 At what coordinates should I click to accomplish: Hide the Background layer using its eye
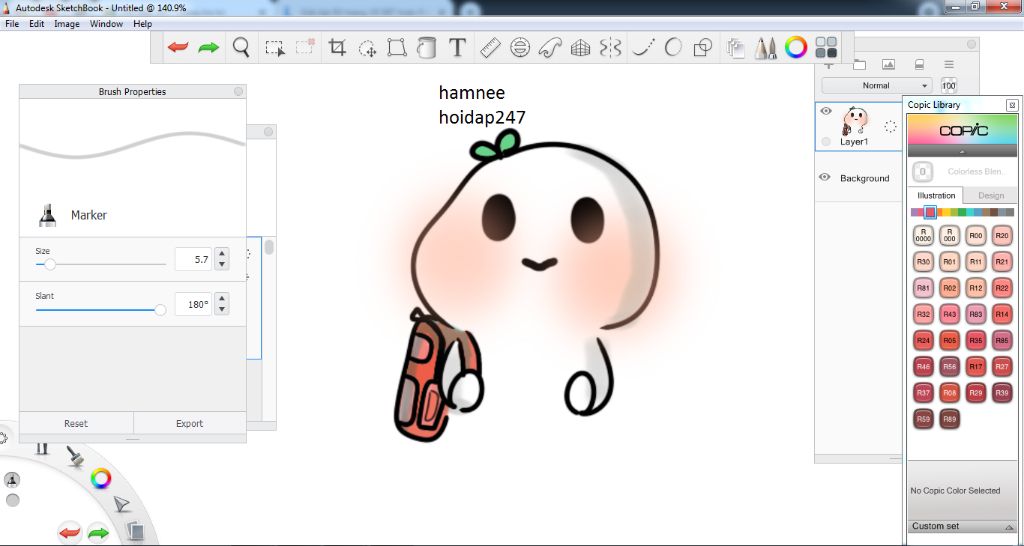click(824, 177)
